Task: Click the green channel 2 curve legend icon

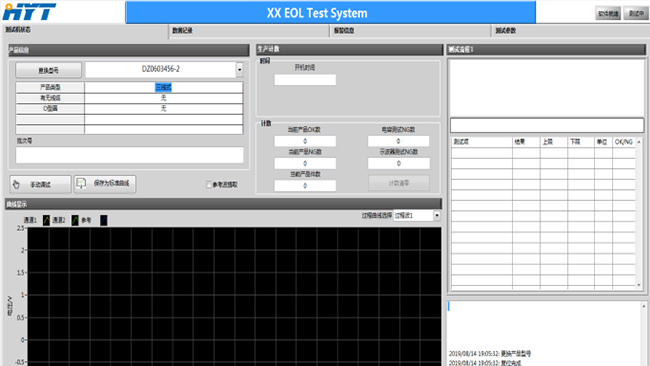Action: pos(75,220)
